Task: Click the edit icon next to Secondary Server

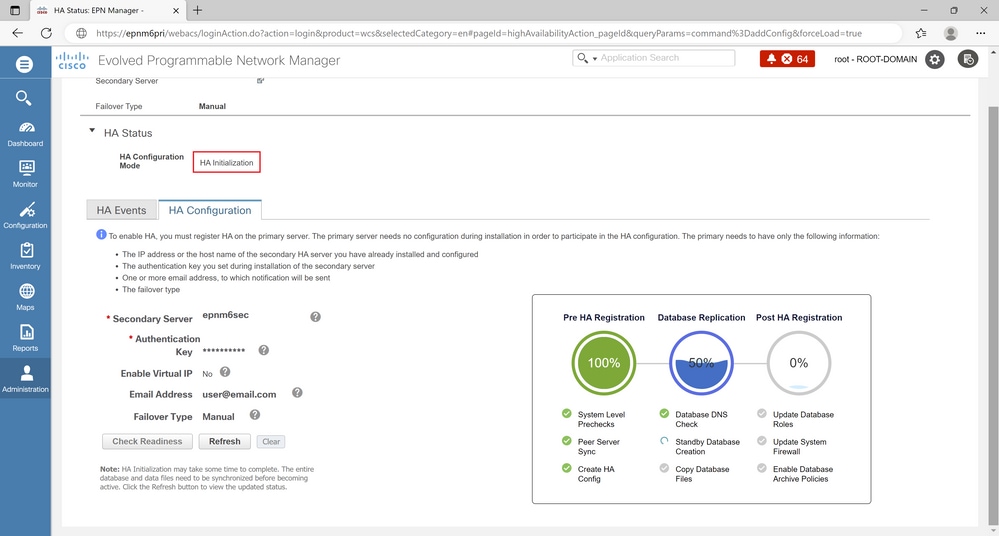Action: pos(261,80)
